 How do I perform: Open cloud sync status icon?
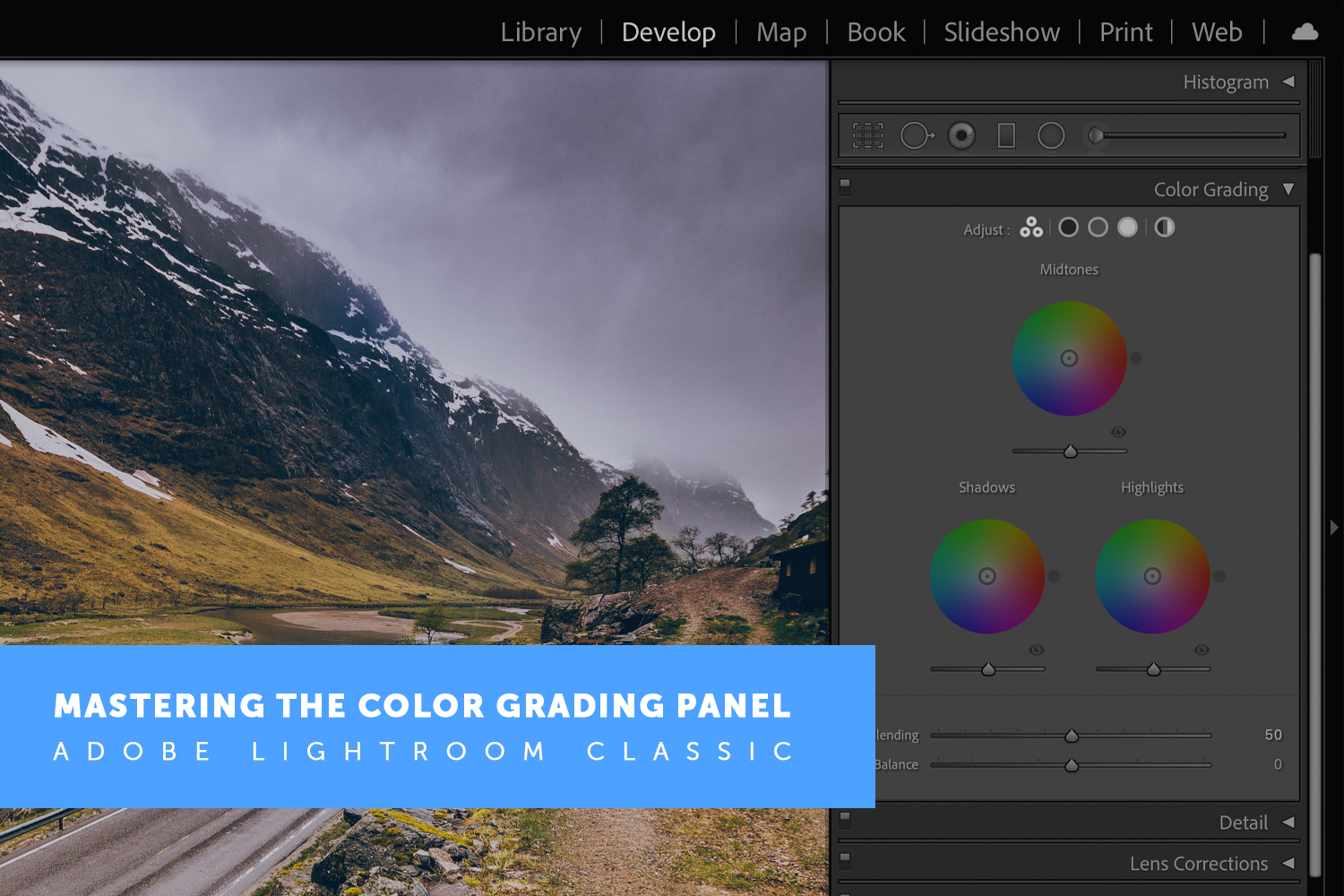click(x=1305, y=32)
